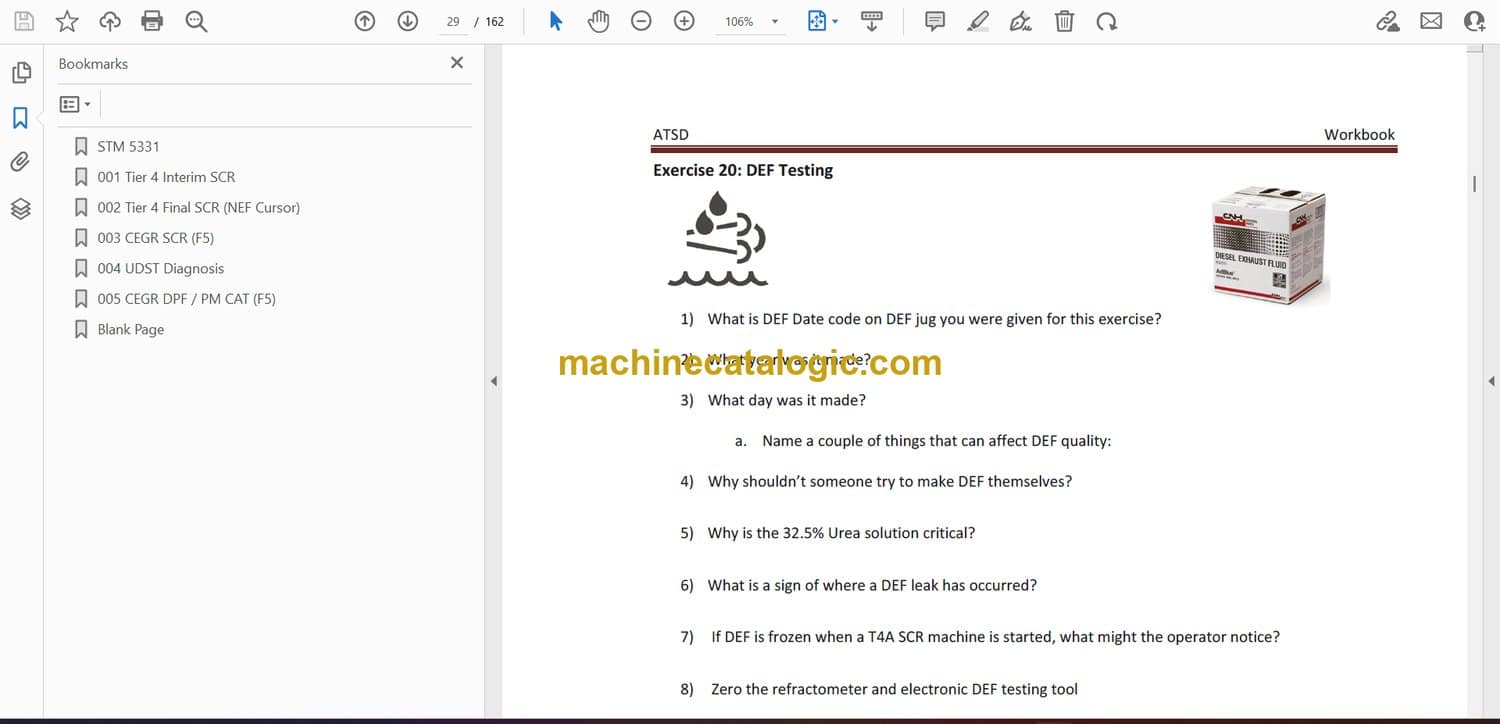
Task: Select the arrow selection tool
Action: coord(556,21)
